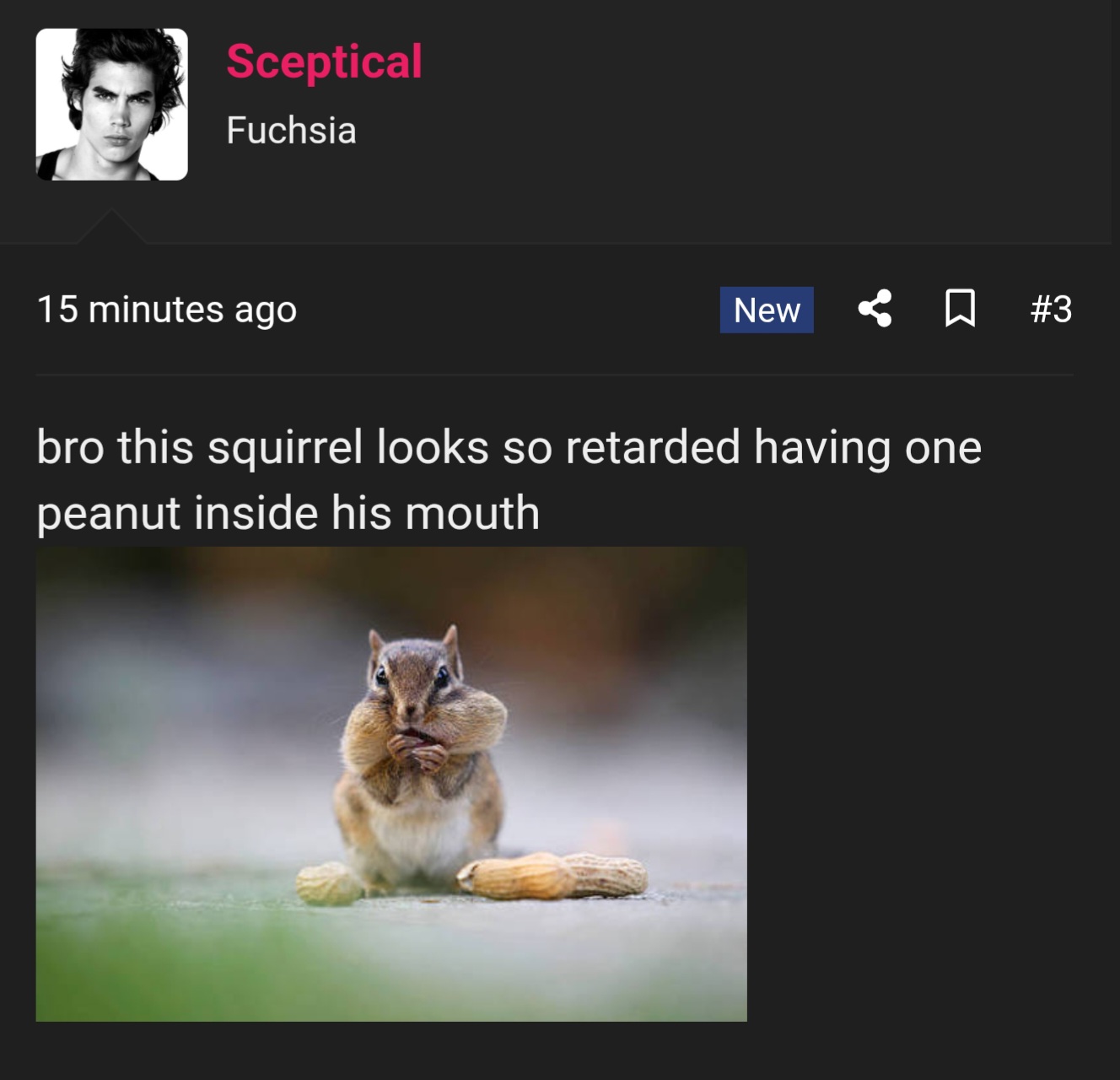
Task: Open the '15 minutes ago' timestamp permalink
Action: (x=166, y=310)
